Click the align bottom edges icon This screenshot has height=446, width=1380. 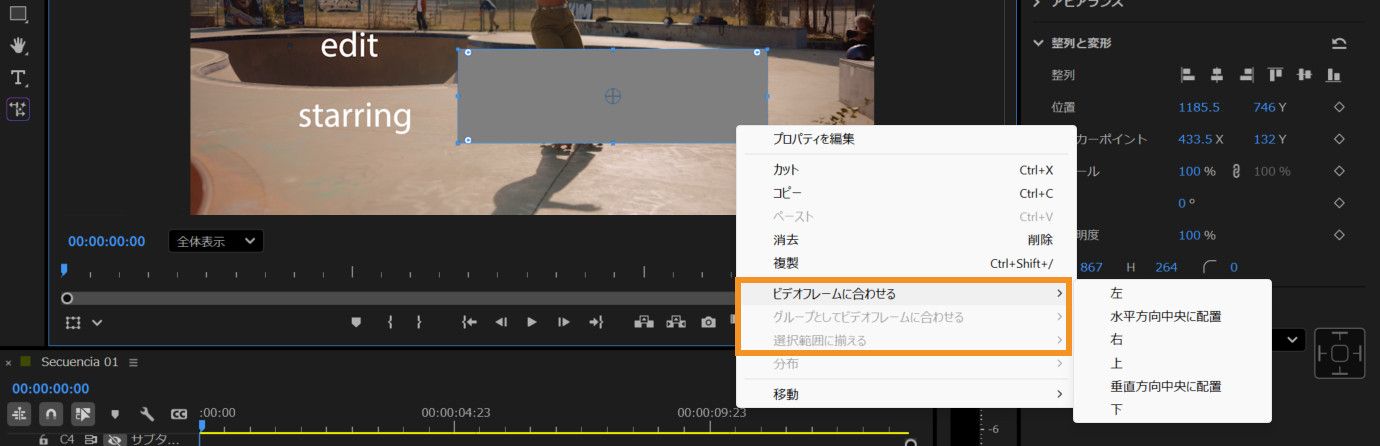click(x=1333, y=75)
